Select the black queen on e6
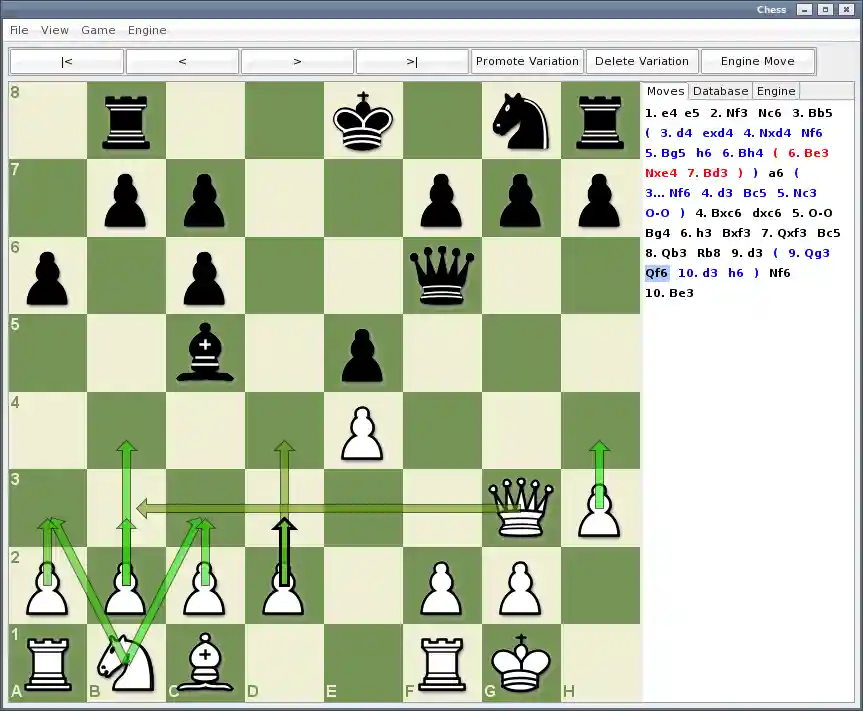 tap(441, 276)
